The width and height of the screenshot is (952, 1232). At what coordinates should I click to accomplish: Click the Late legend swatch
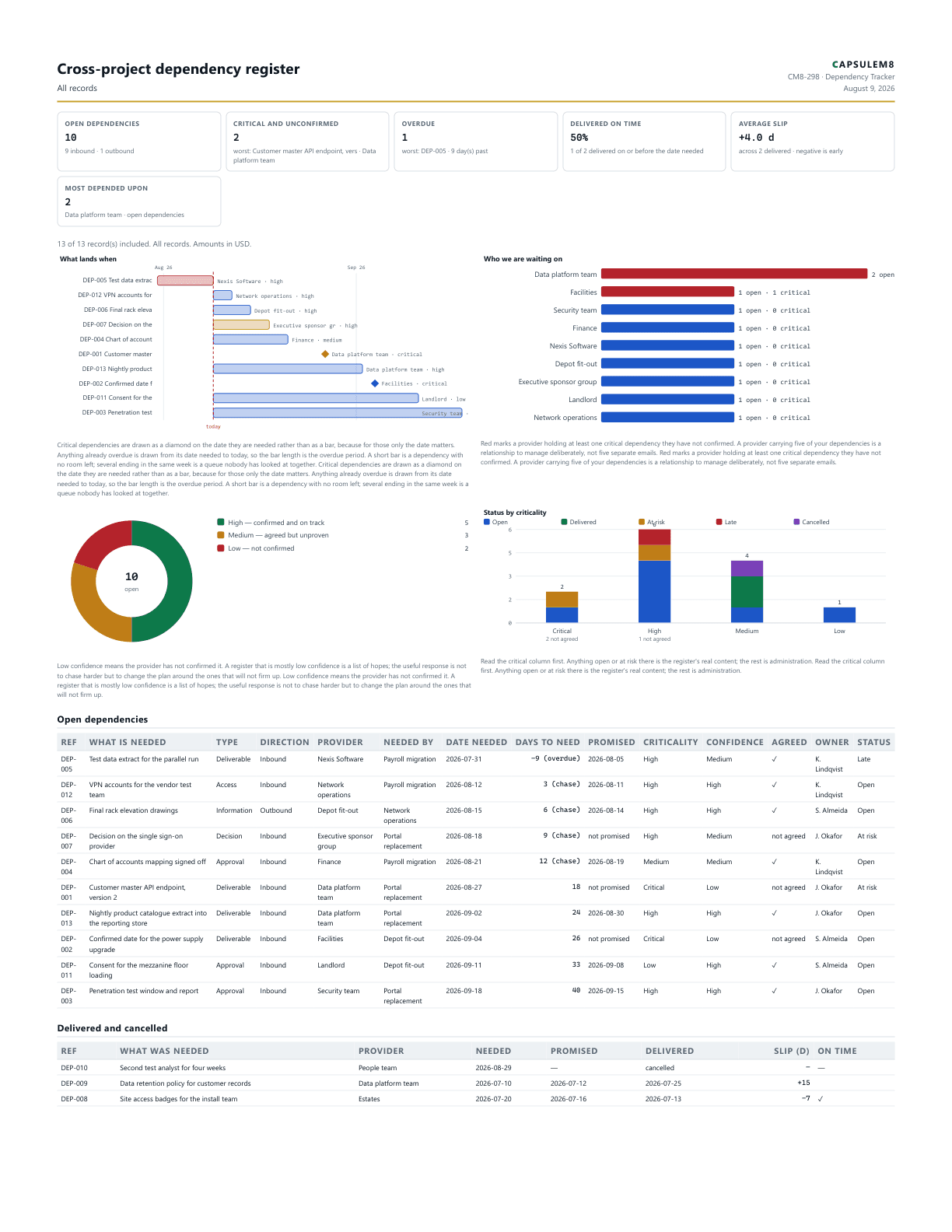(x=719, y=522)
